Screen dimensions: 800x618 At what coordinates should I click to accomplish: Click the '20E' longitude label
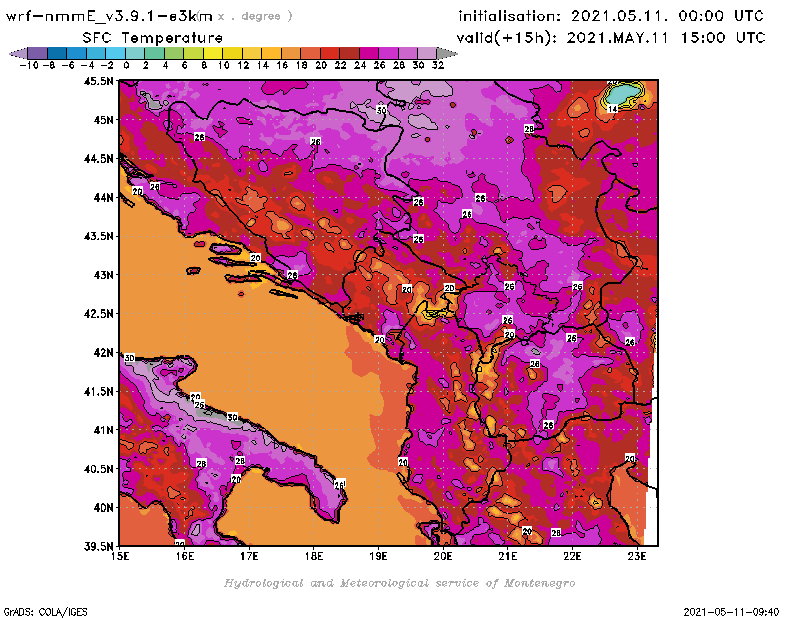[x=443, y=556]
